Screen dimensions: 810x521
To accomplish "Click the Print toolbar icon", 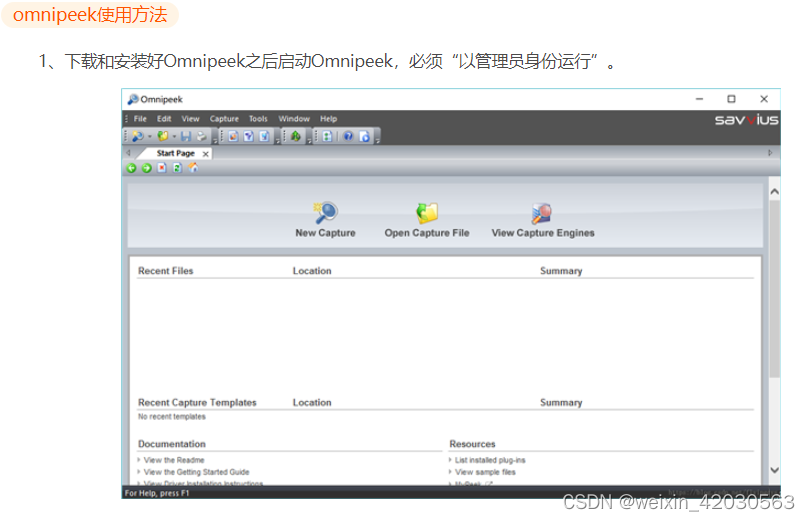I will [x=201, y=136].
